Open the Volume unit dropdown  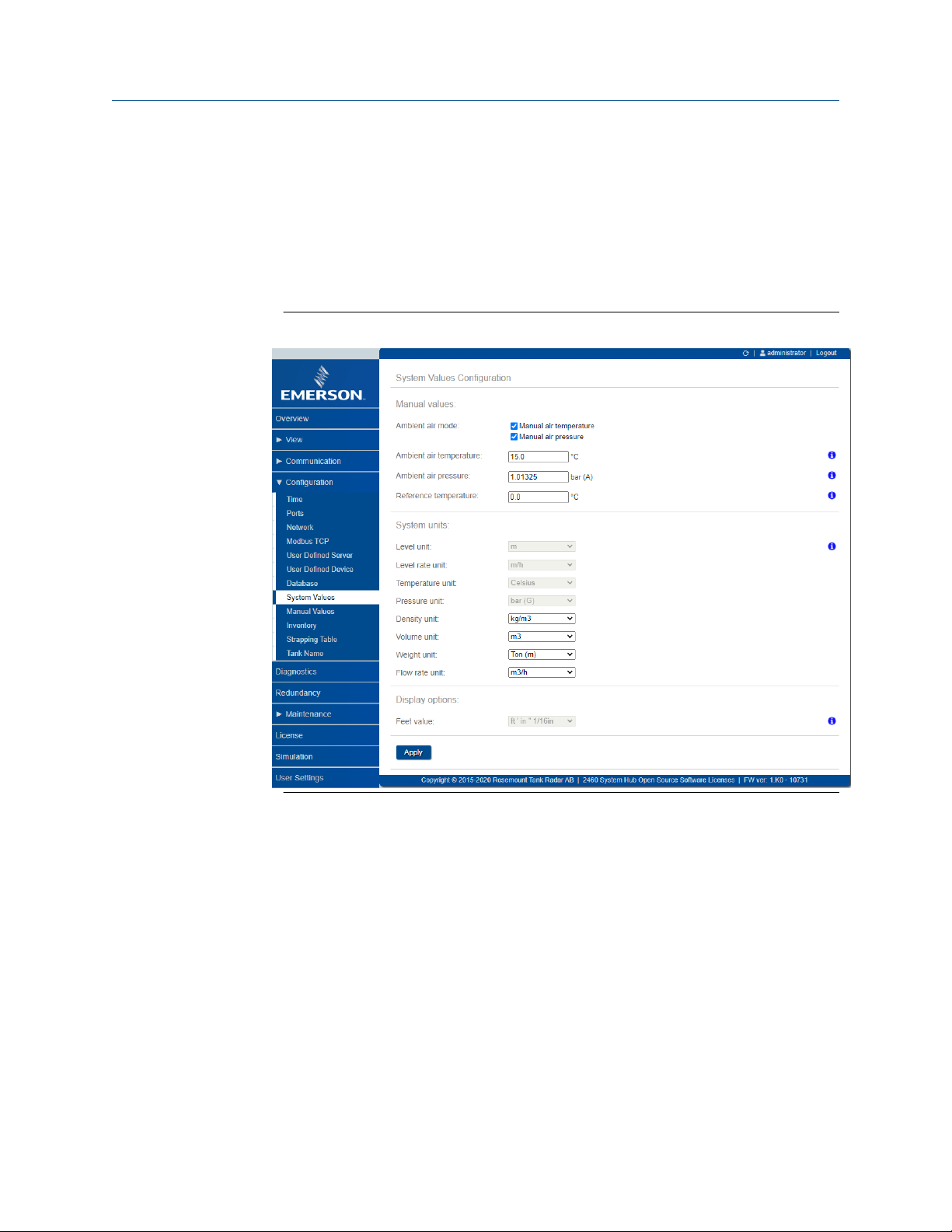click(x=542, y=637)
